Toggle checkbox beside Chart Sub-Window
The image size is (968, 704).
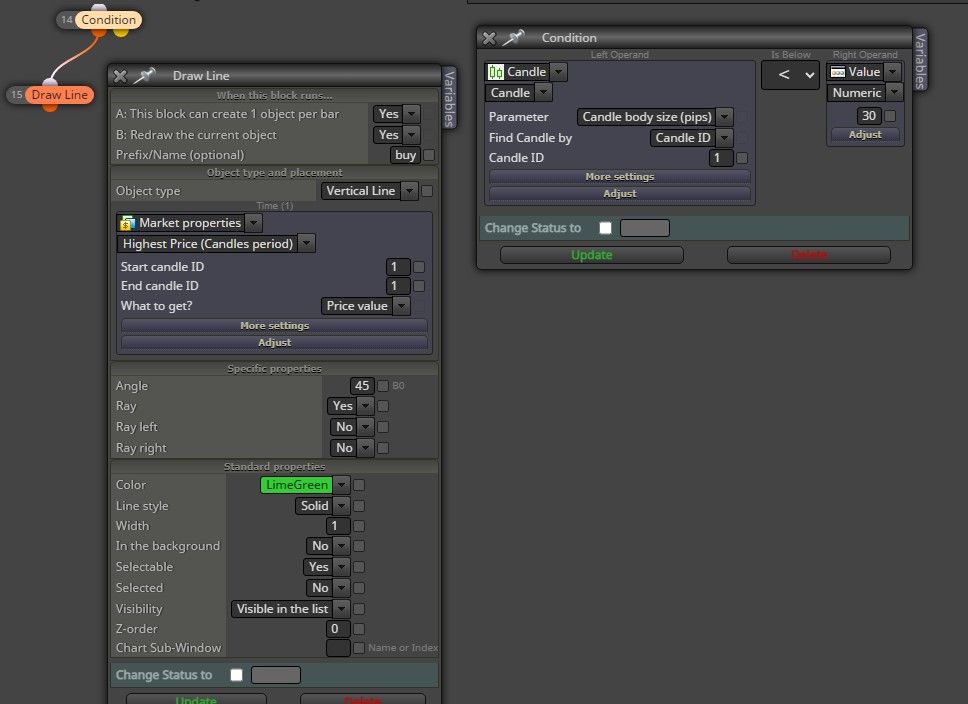359,648
